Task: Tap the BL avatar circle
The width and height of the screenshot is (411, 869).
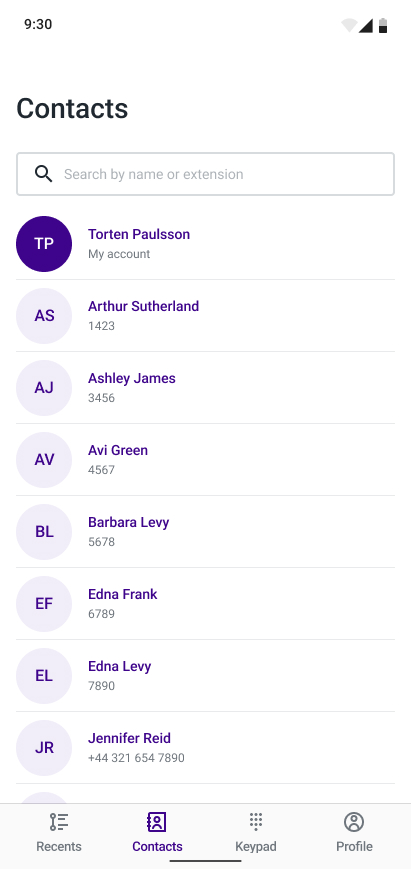Action: click(44, 532)
